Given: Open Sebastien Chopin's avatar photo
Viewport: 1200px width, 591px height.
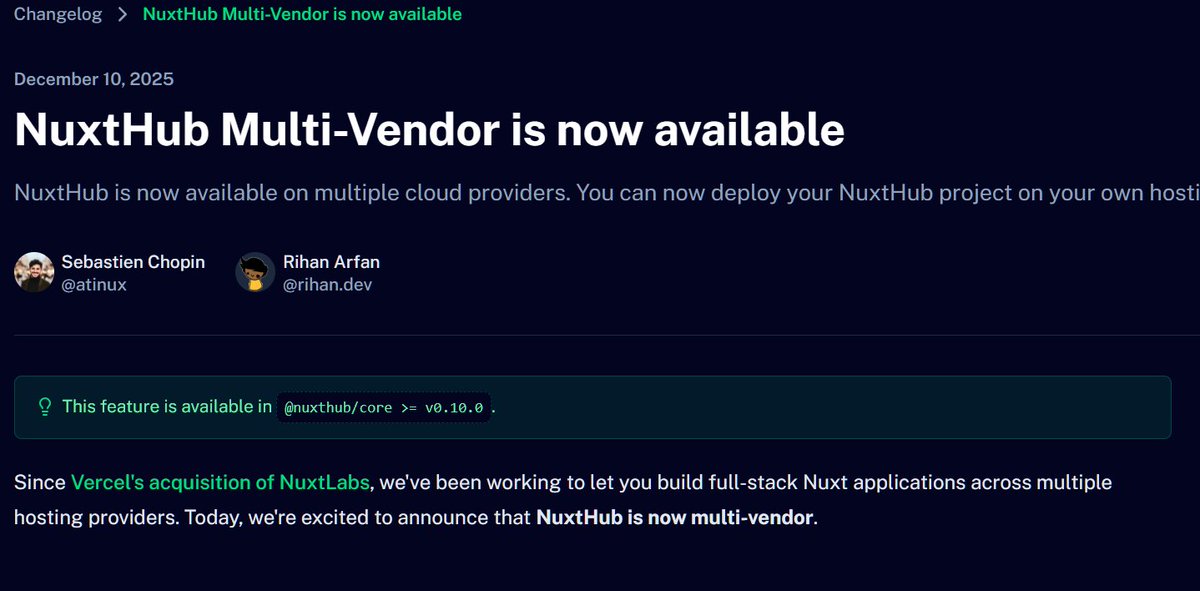Looking at the screenshot, I should (34, 272).
